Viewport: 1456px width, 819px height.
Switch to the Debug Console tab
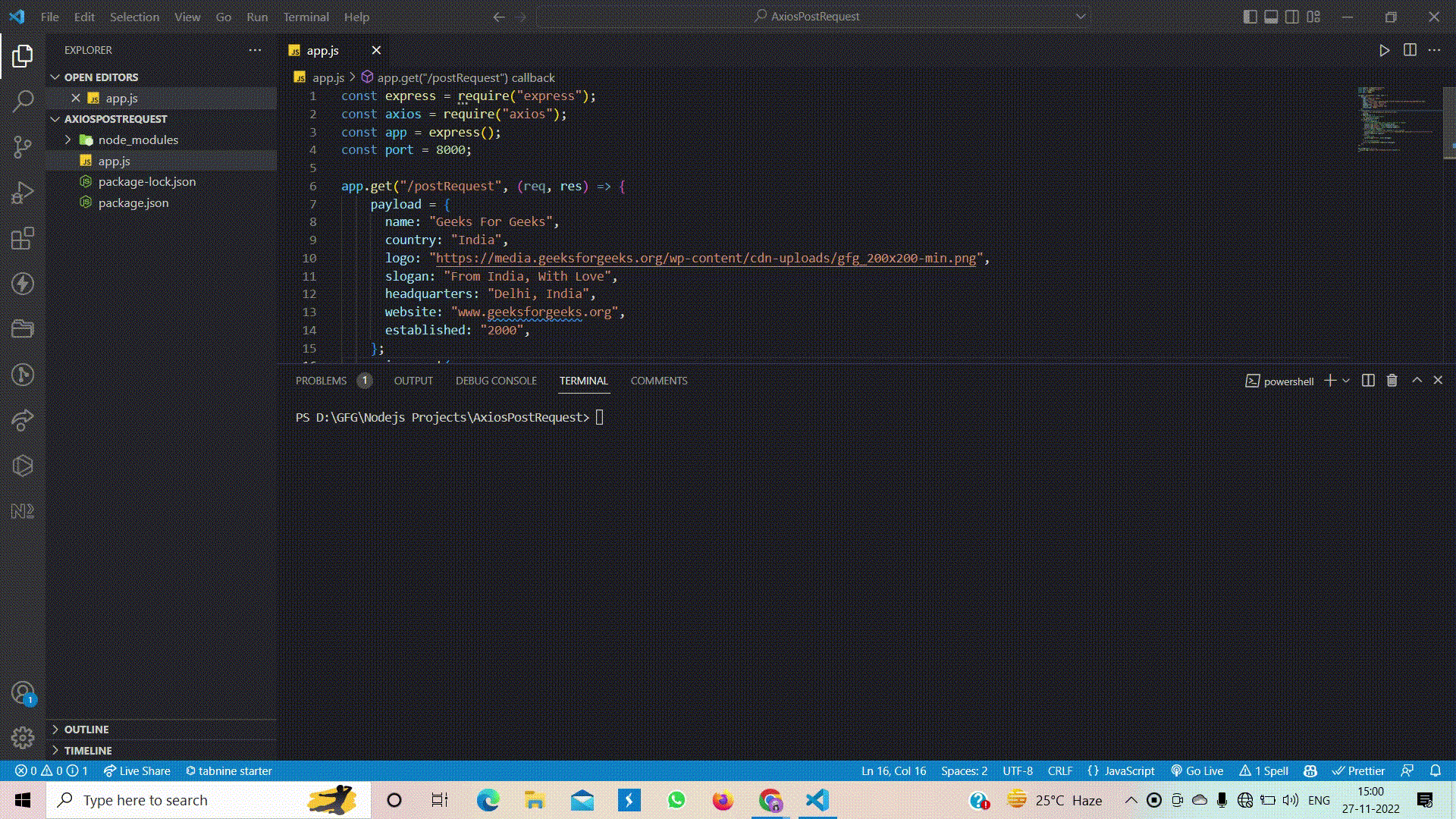496,381
